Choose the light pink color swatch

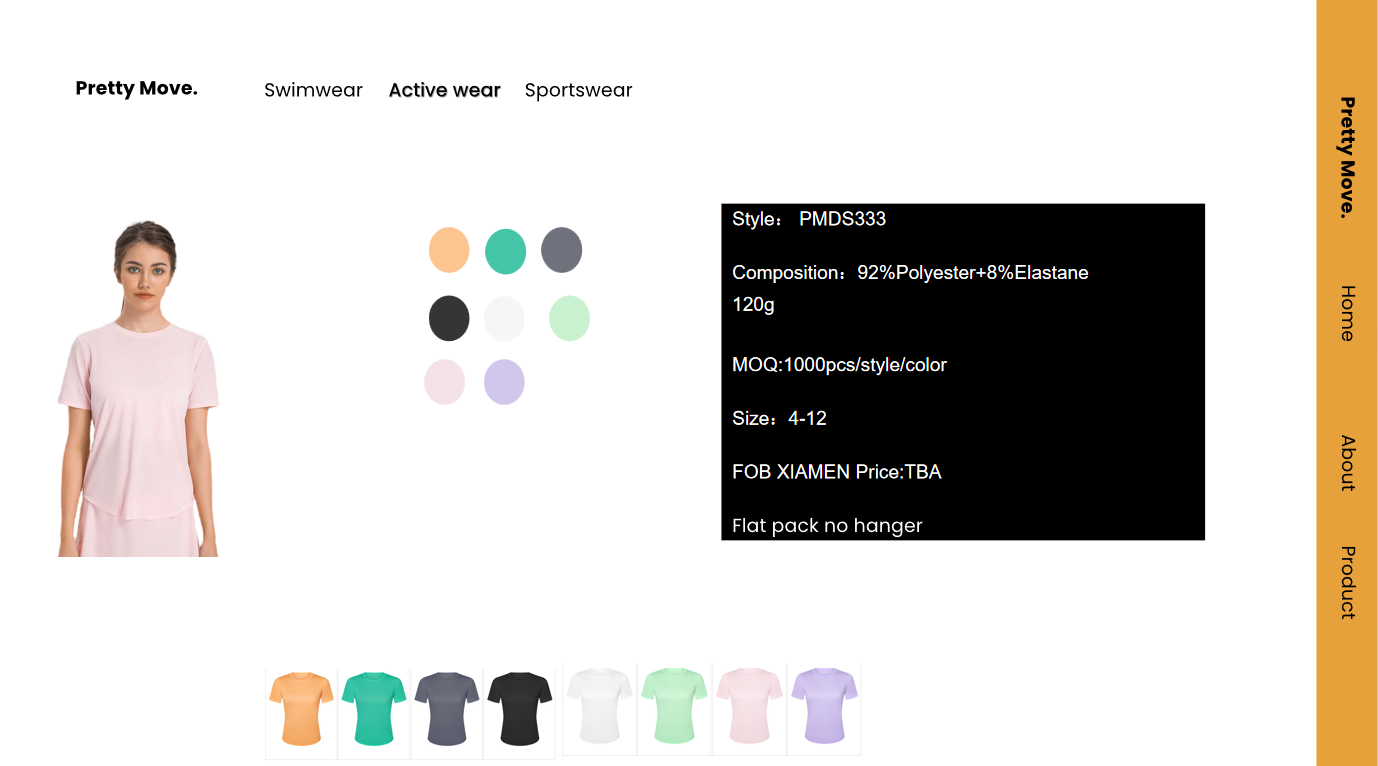tap(444, 382)
